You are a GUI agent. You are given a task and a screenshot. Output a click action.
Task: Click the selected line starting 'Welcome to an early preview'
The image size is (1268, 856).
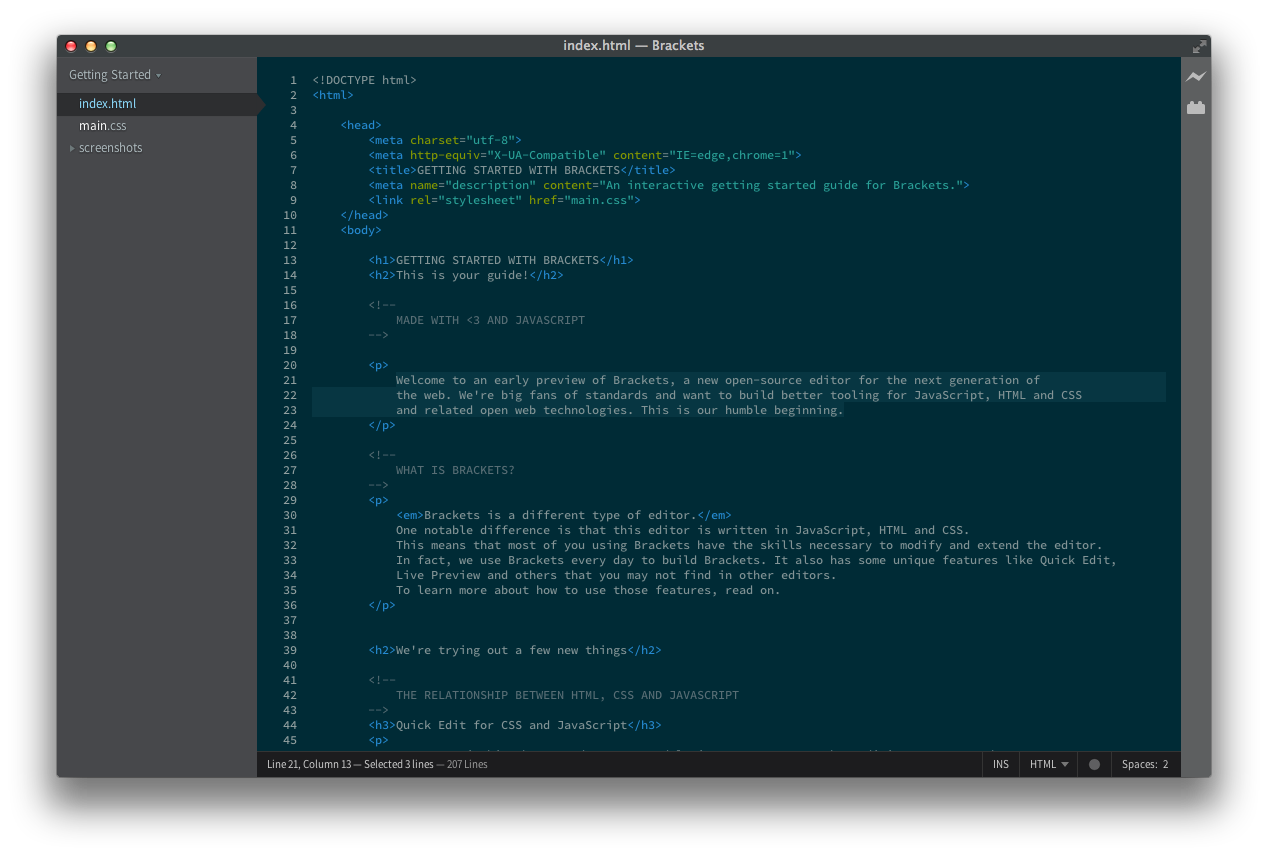coord(718,380)
